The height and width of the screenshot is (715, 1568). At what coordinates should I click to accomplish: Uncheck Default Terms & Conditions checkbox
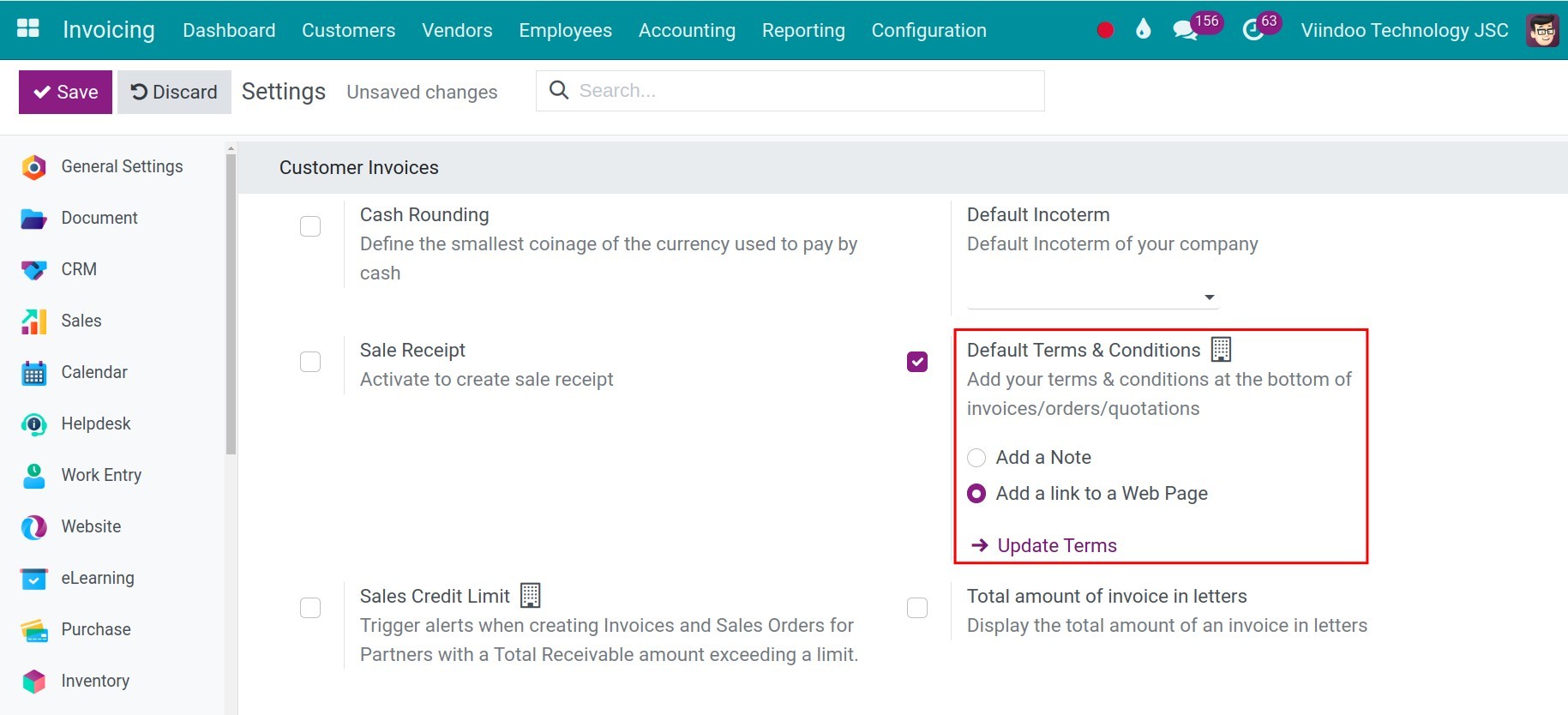917,362
